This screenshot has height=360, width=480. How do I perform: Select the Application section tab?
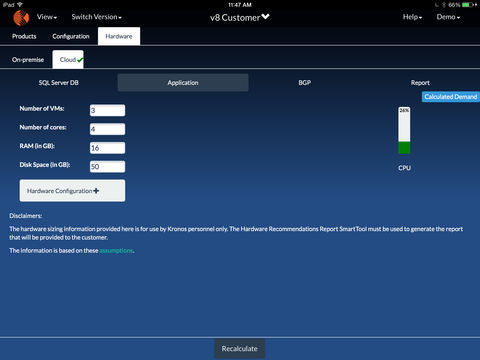(x=183, y=83)
